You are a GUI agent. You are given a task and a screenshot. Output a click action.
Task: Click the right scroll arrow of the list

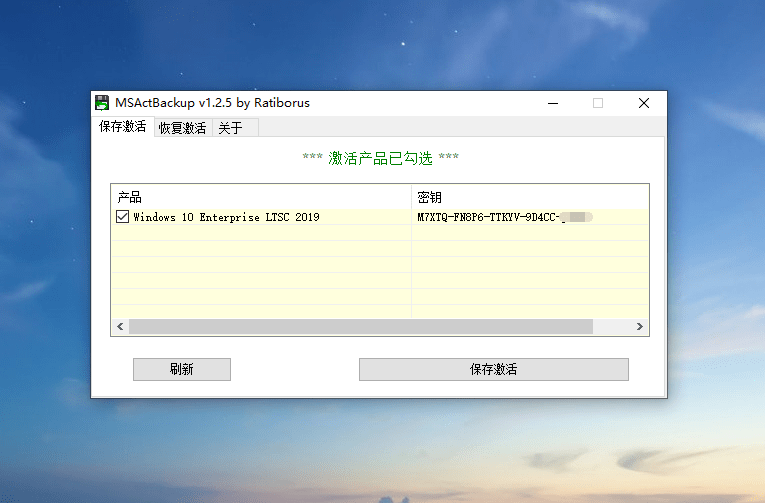coord(640,326)
